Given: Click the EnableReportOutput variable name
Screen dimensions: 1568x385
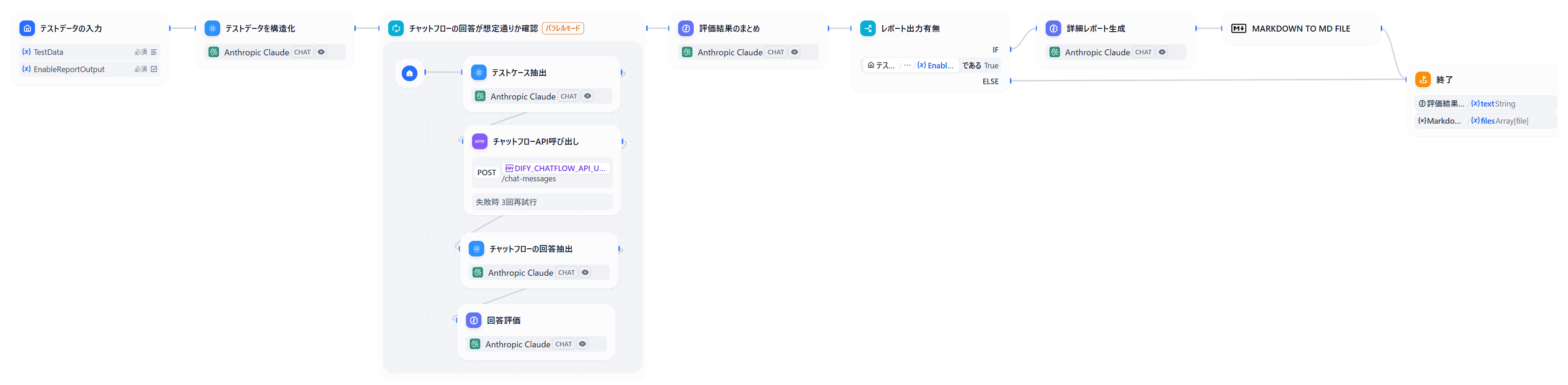Looking at the screenshot, I should coord(69,69).
